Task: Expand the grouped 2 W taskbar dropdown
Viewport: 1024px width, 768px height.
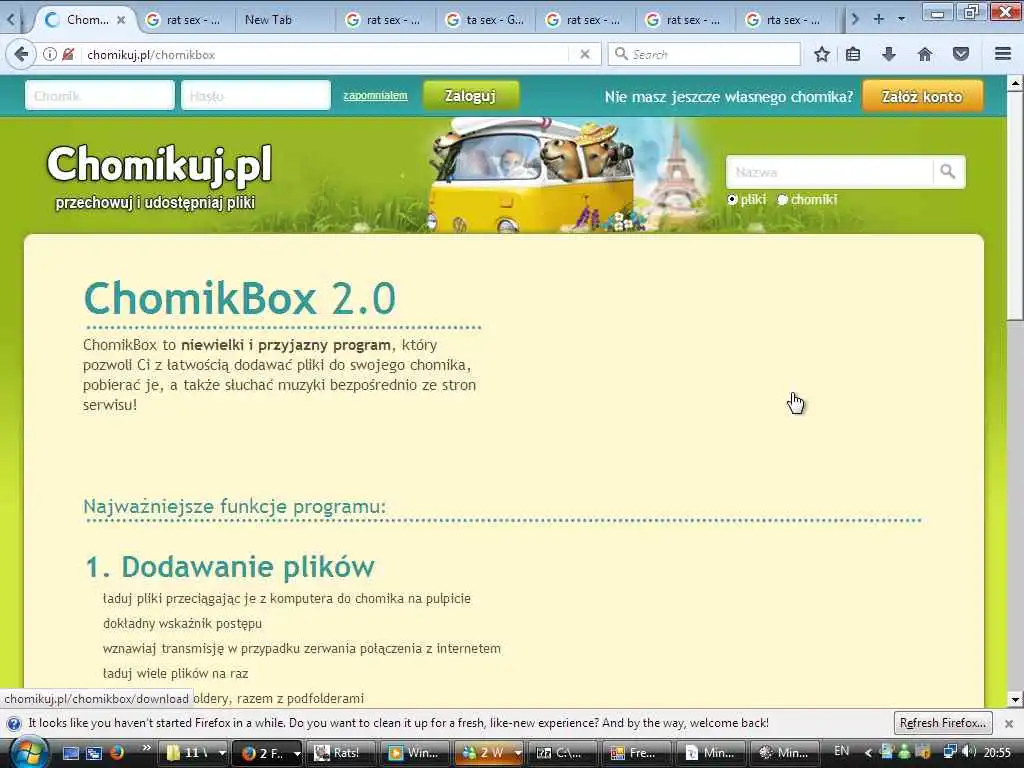Action: coord(517,753)
